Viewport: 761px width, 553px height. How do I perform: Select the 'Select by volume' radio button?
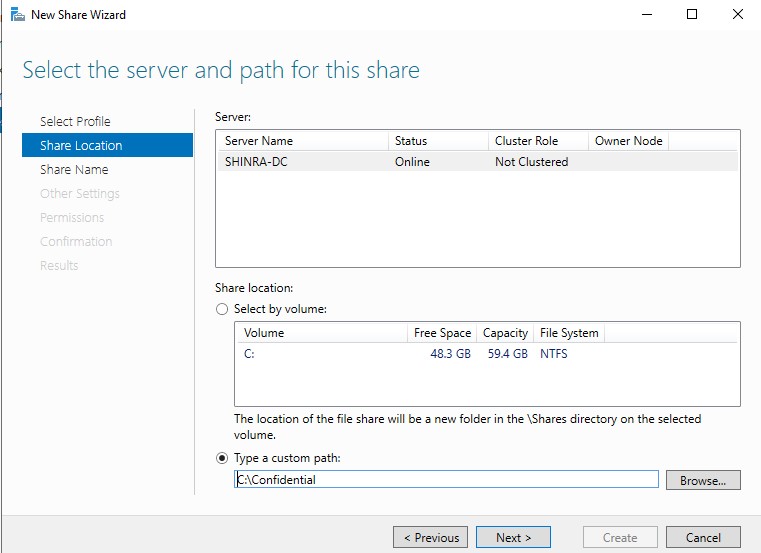pyautogui.click(x=222, y=309)
